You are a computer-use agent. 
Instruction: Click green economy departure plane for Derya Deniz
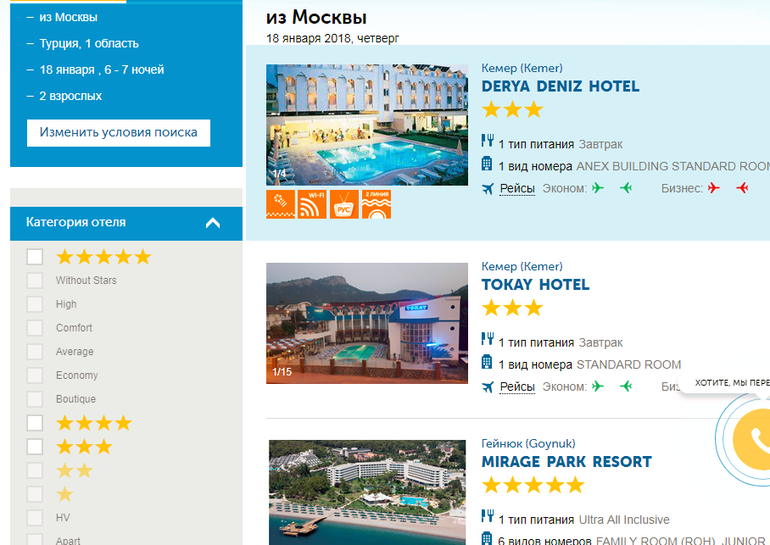[x=598, y=188]
